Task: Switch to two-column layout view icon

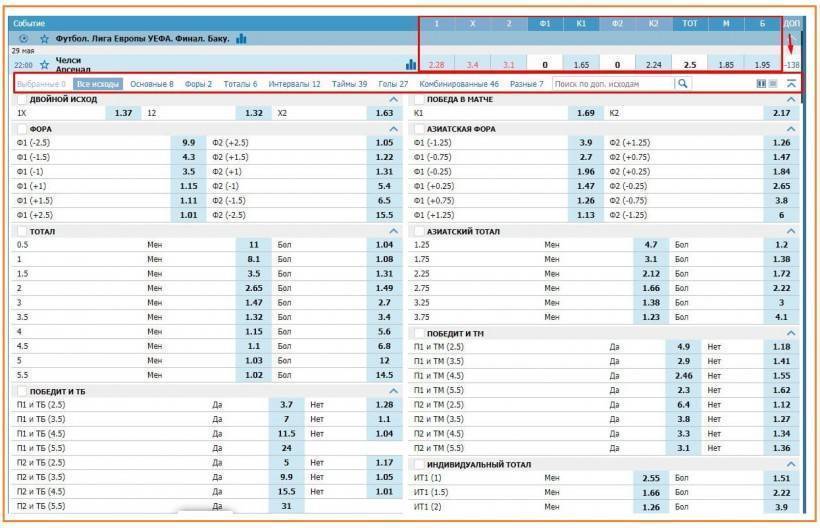Action: pyautogui.click(x=761, y=84)
